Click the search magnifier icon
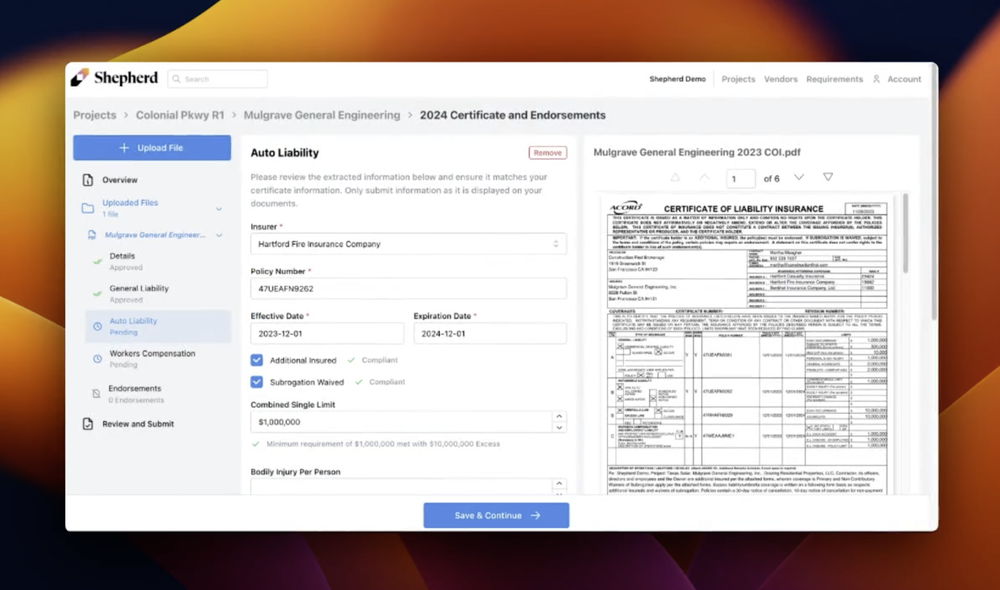The width and height of the screenshot is (1000, 590). tap(177, 79)
